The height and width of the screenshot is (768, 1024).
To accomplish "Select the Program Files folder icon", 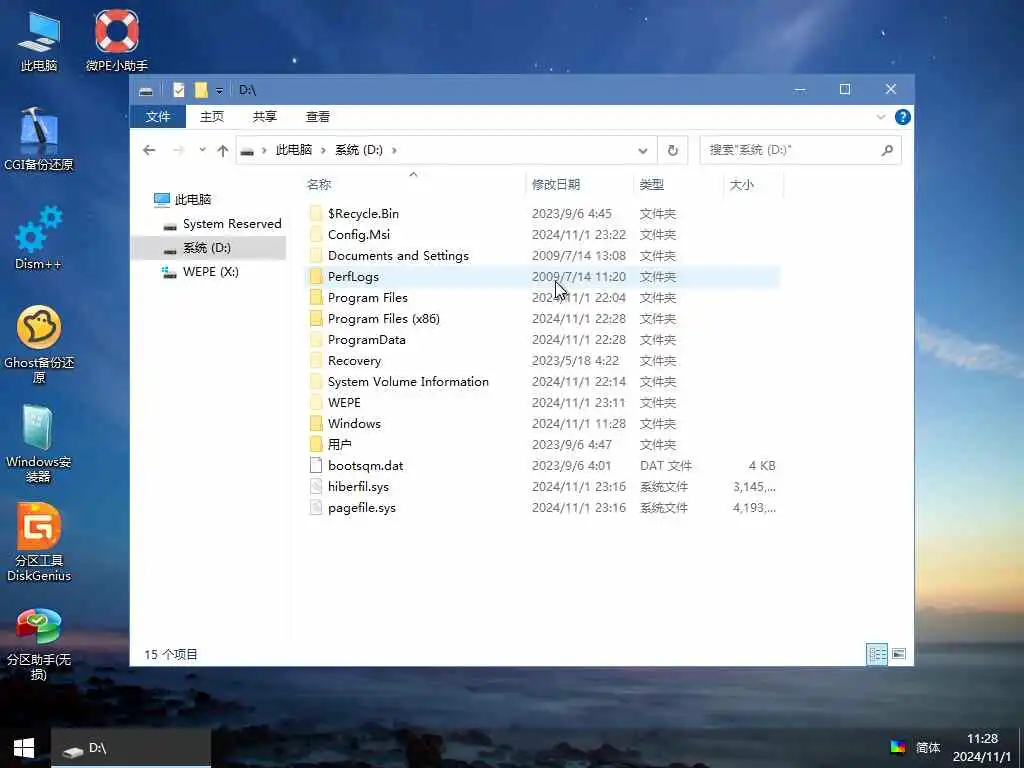I will tap(316, 298).
